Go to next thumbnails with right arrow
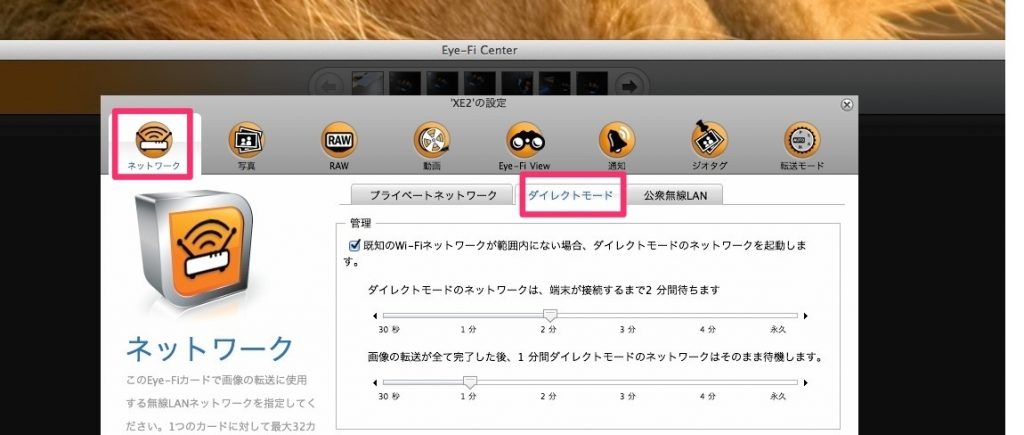1024x435 pixels. click(x=630, y=86)
